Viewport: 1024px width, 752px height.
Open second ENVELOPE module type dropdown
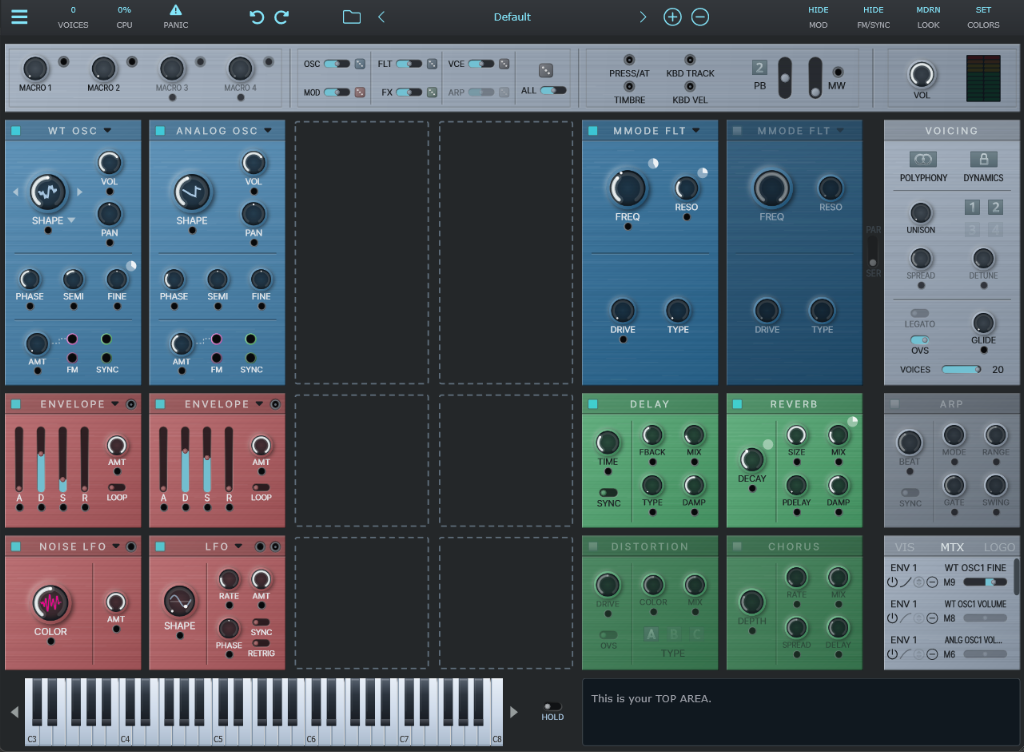[x=259, y=404]
